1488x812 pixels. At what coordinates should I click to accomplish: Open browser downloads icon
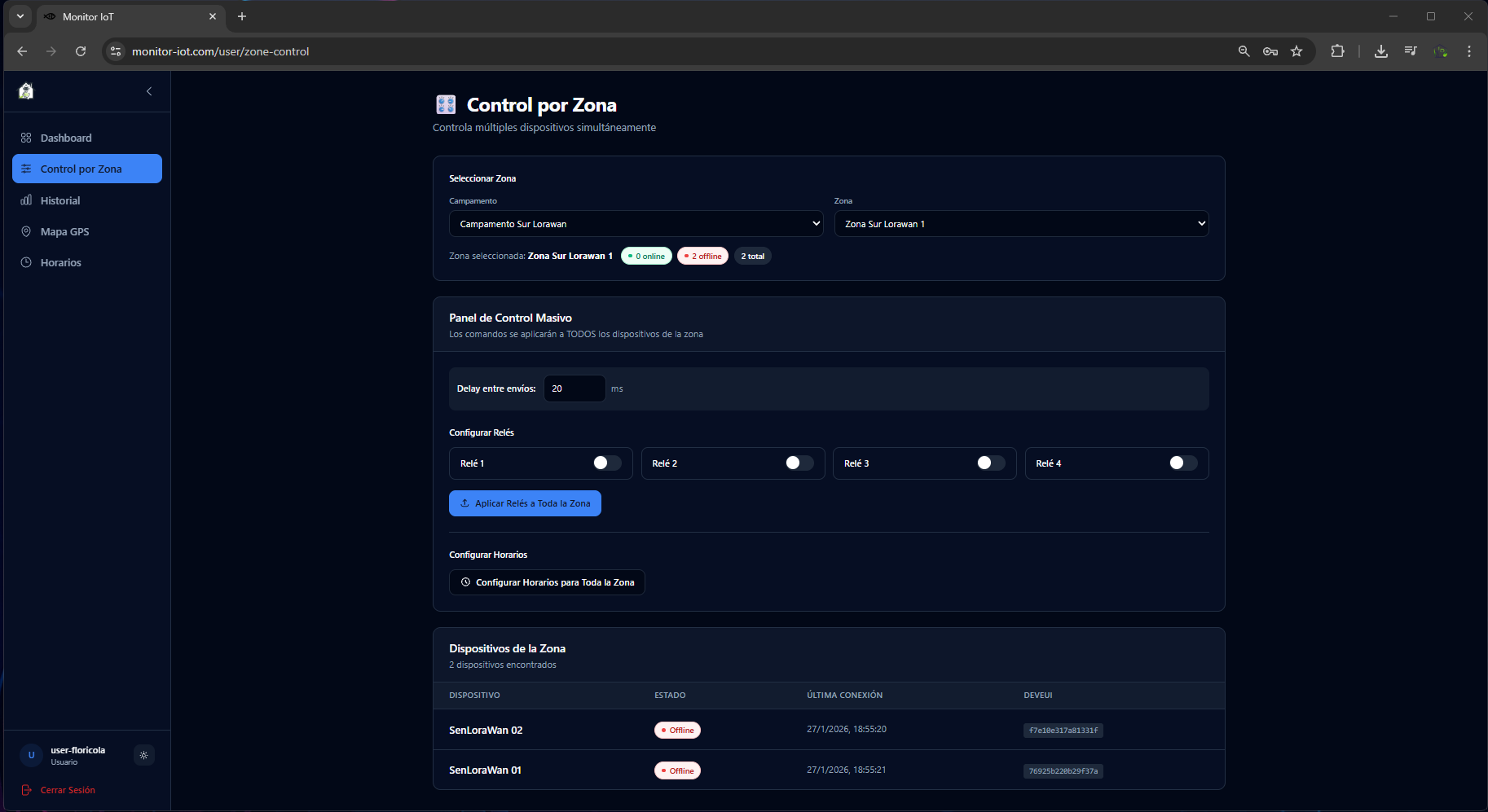tap(1380, 51)
